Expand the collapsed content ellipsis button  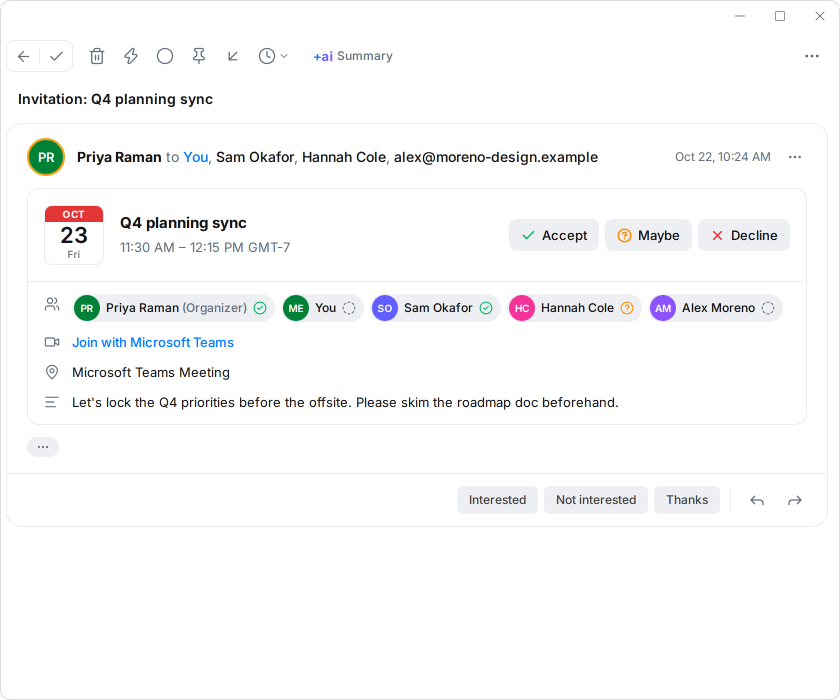(x=43, y=447)
